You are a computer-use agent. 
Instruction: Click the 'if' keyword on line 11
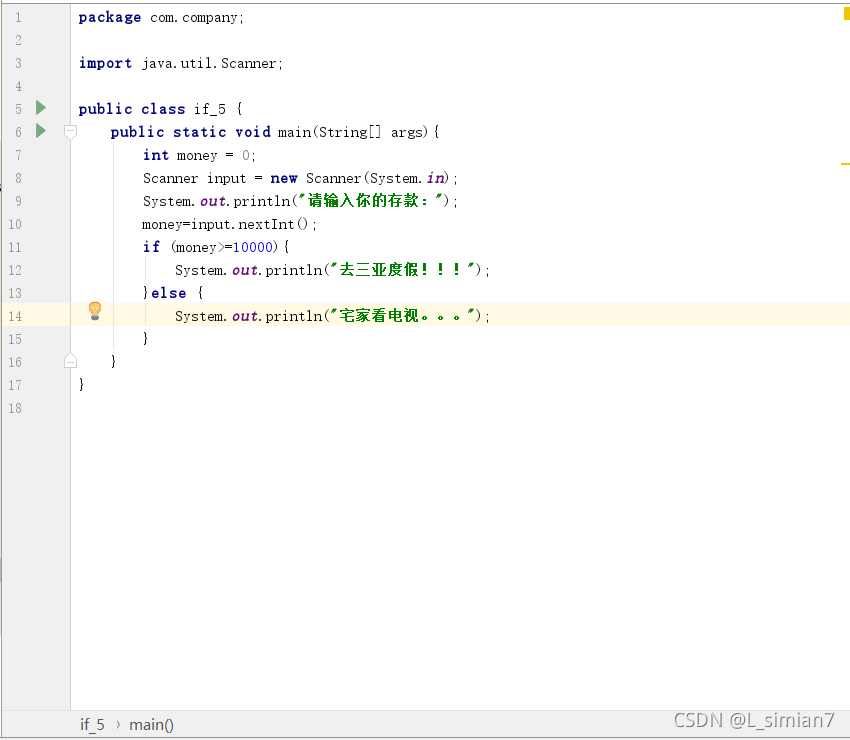click(151, 247)
